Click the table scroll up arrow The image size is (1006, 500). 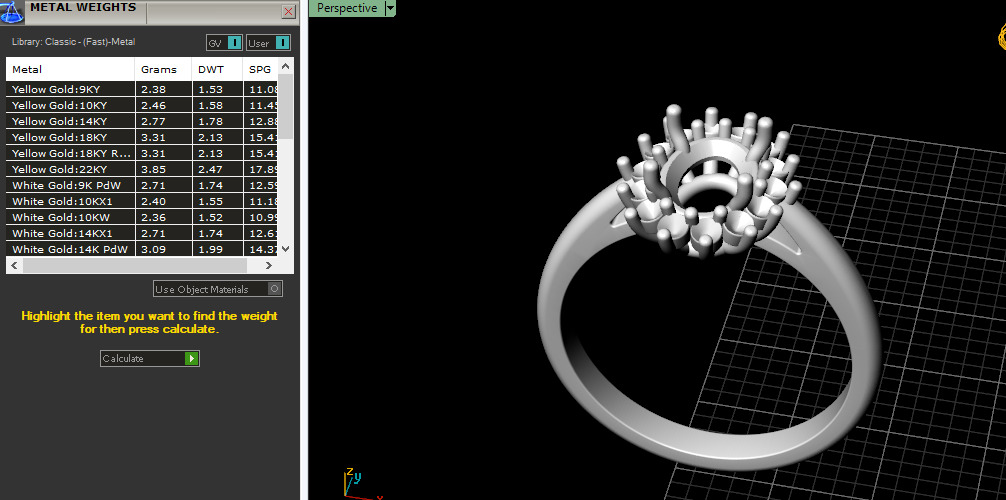pyautogui.click(x=286, y=65)
